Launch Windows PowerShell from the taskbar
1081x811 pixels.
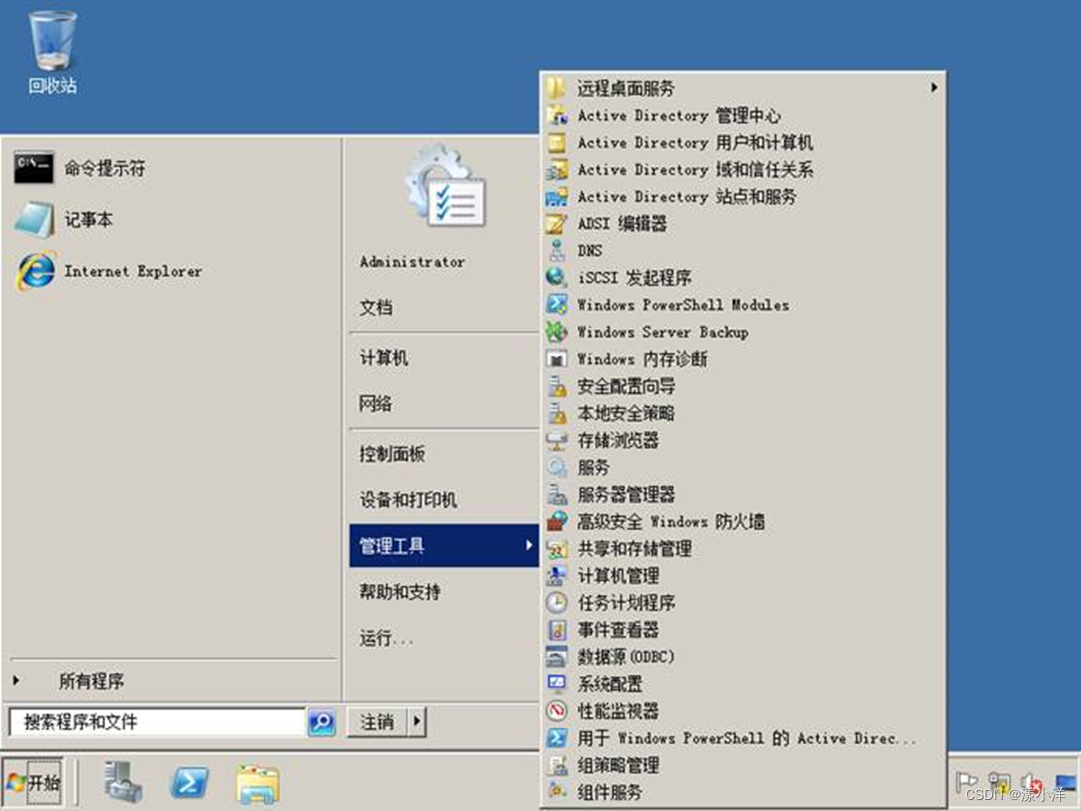[190, 783]
